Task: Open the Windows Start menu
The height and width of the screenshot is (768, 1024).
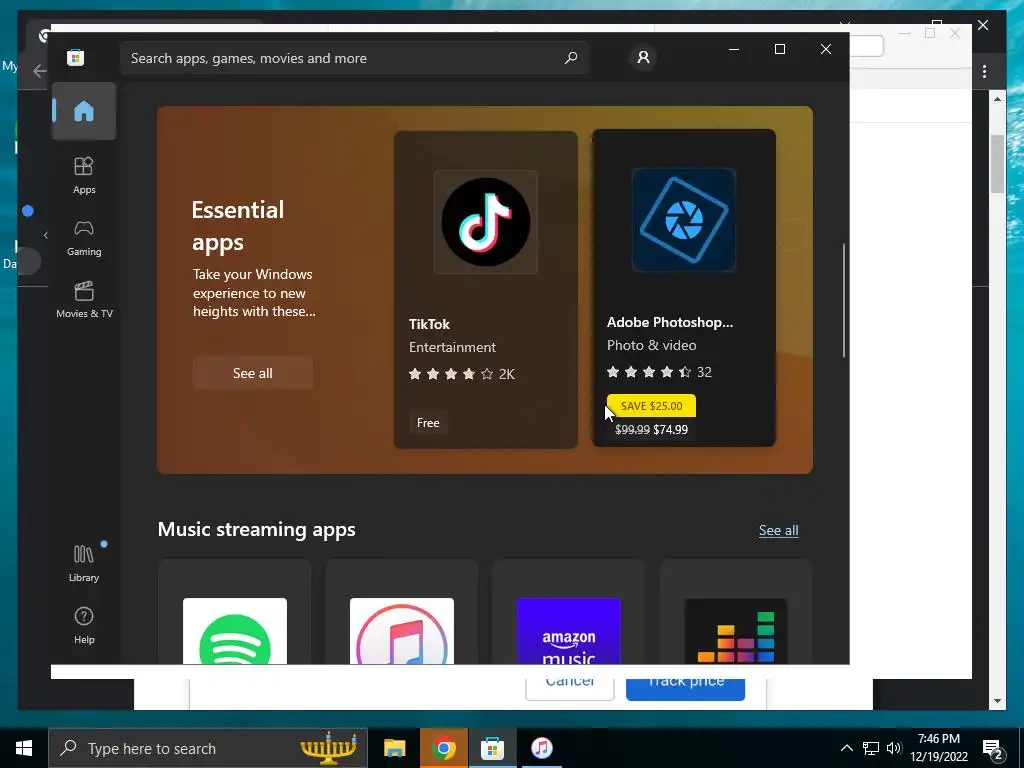Action: [x=24, y=748]
